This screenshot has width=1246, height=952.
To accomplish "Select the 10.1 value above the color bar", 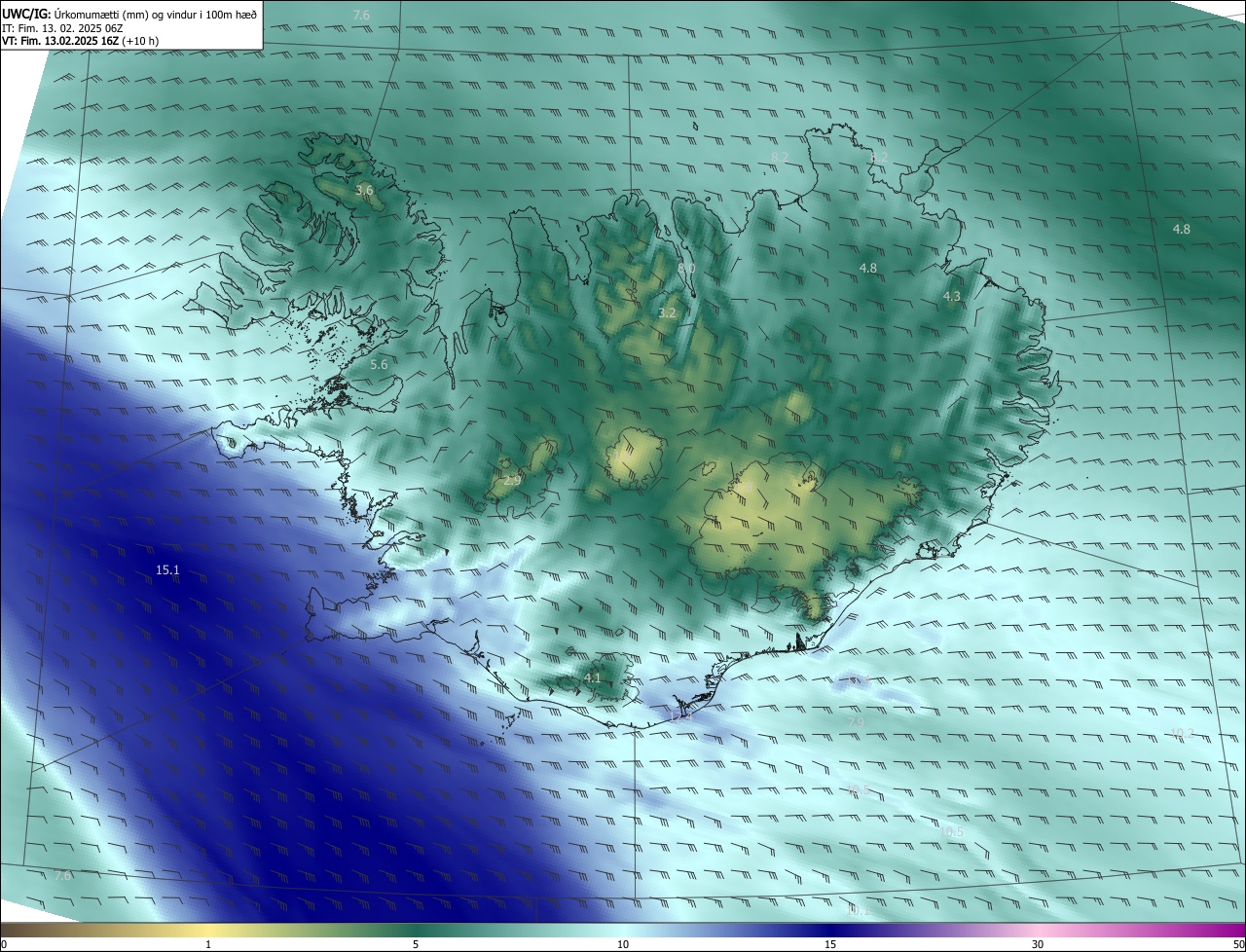I will (x=858, y=910).
